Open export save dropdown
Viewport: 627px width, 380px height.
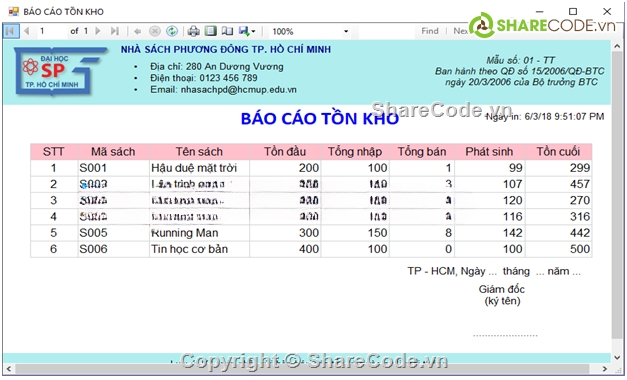tap(247, 31)
